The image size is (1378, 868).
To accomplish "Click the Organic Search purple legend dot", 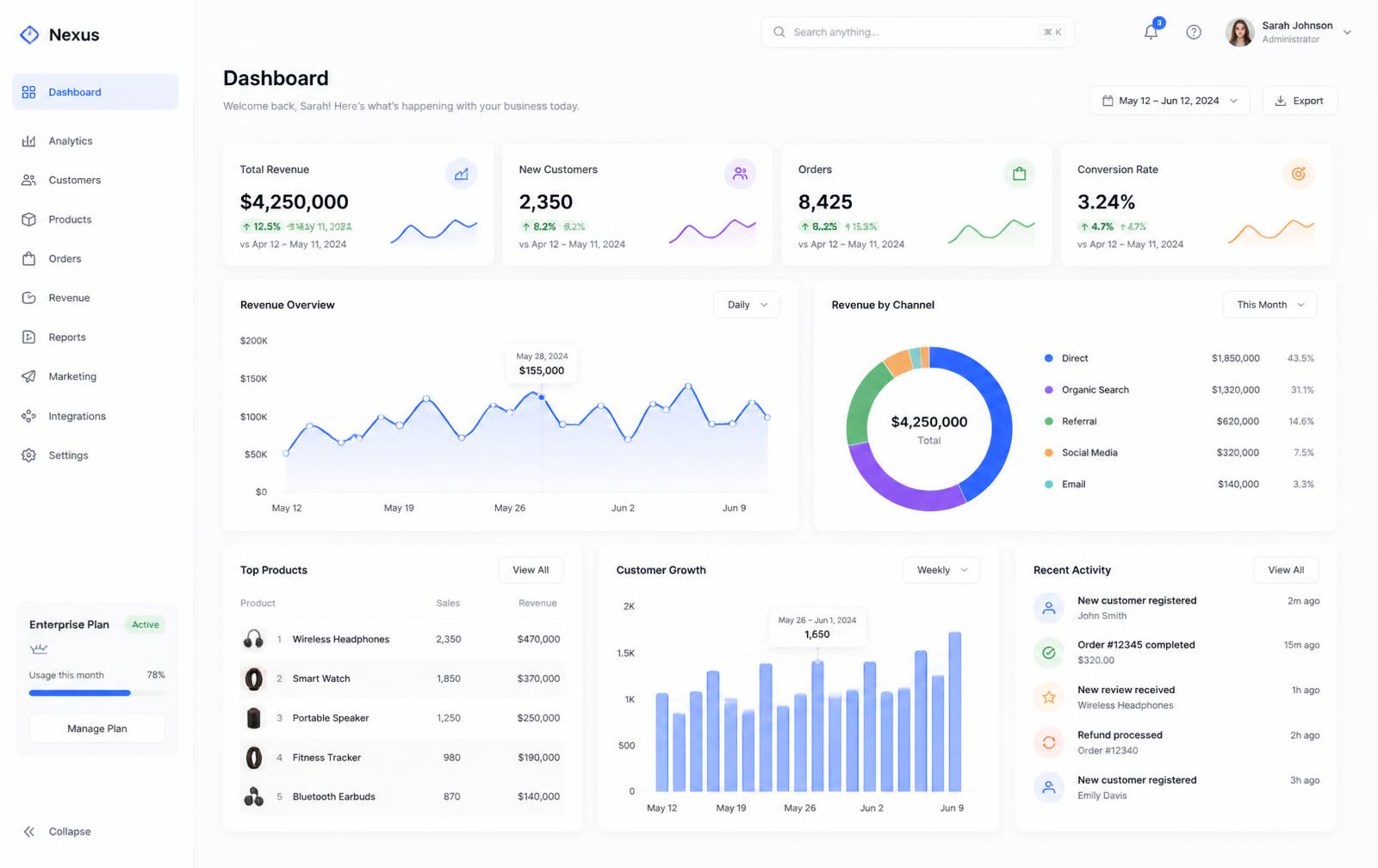I will [1049, 390].
